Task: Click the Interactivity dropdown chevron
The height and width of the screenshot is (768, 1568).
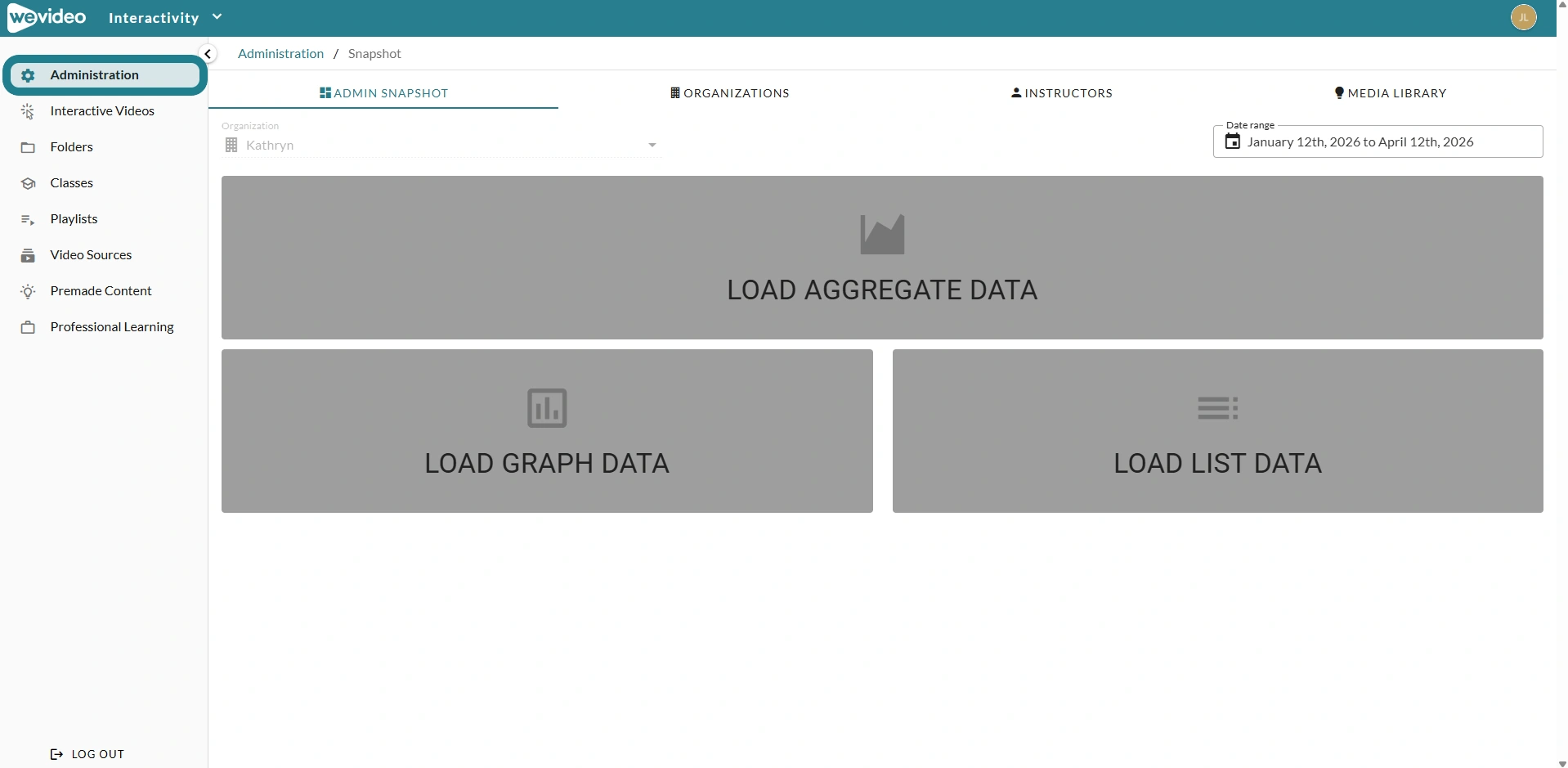Action: click(x=217, y=17)
